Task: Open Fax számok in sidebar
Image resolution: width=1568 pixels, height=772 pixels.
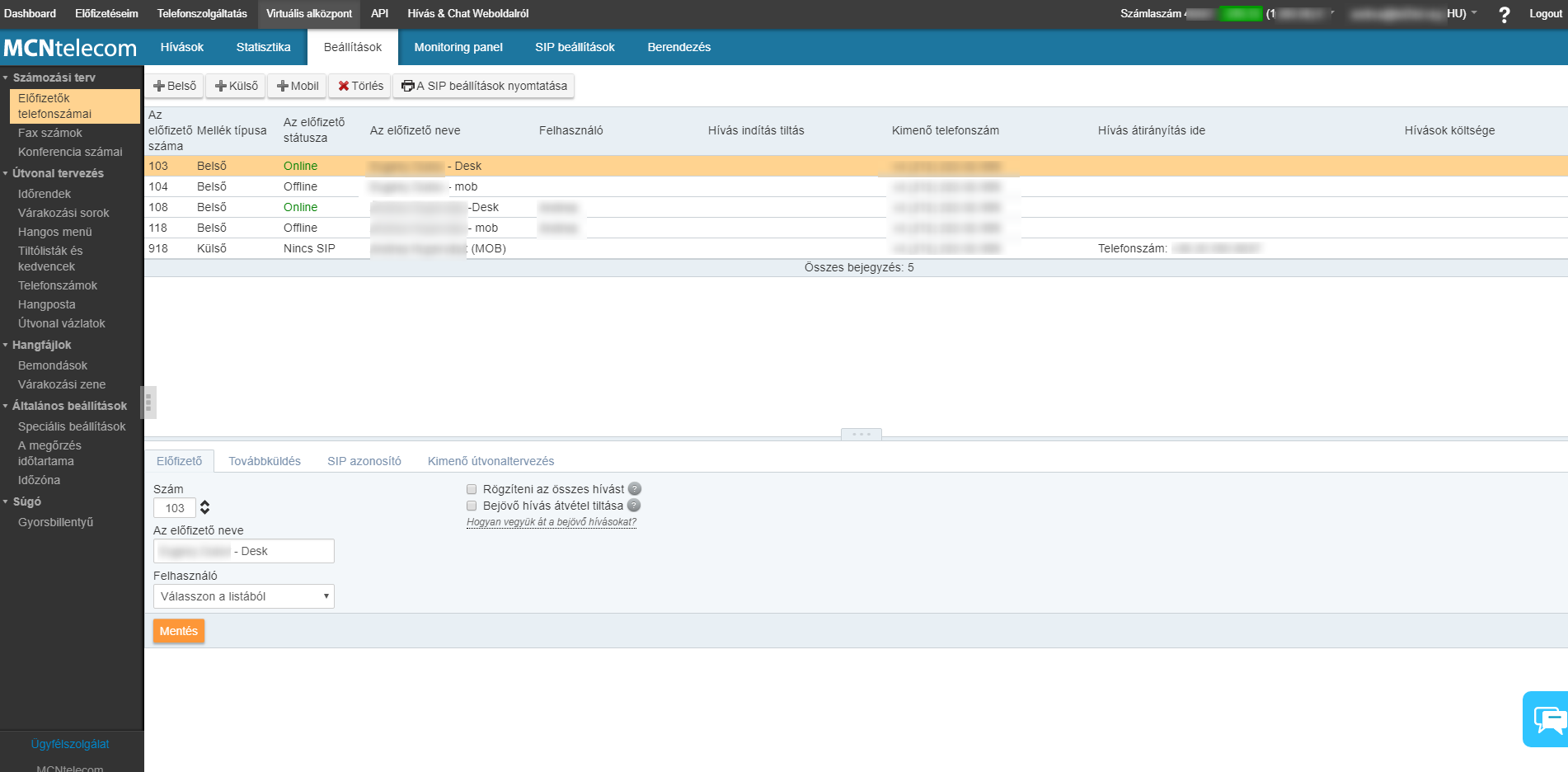Action: pyautogui.click(x=50, y=133)
